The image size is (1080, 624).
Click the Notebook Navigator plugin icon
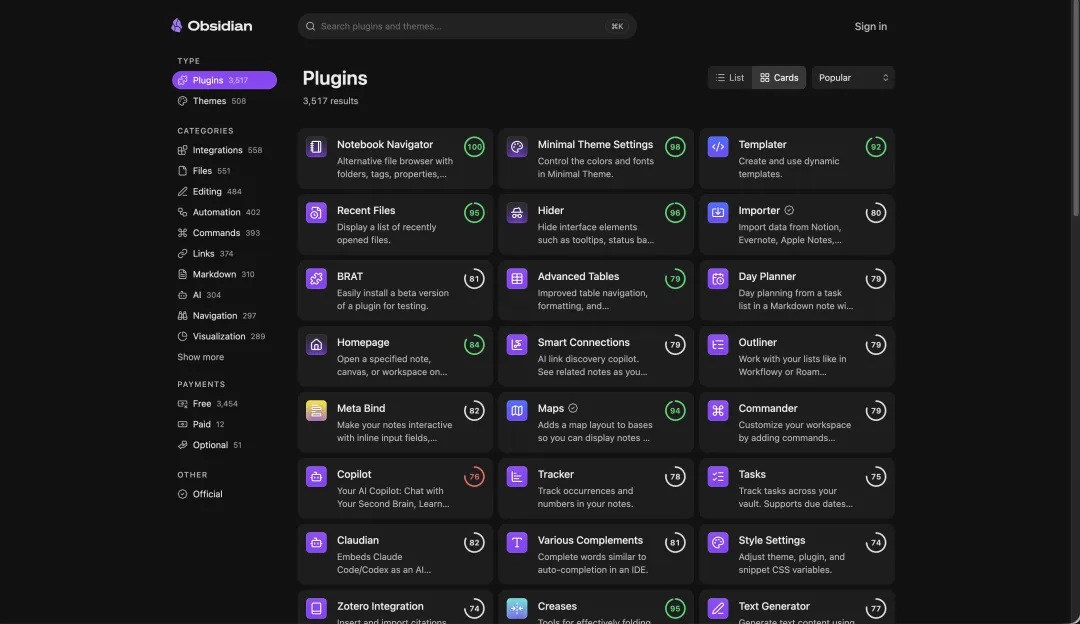pos(316,147)
